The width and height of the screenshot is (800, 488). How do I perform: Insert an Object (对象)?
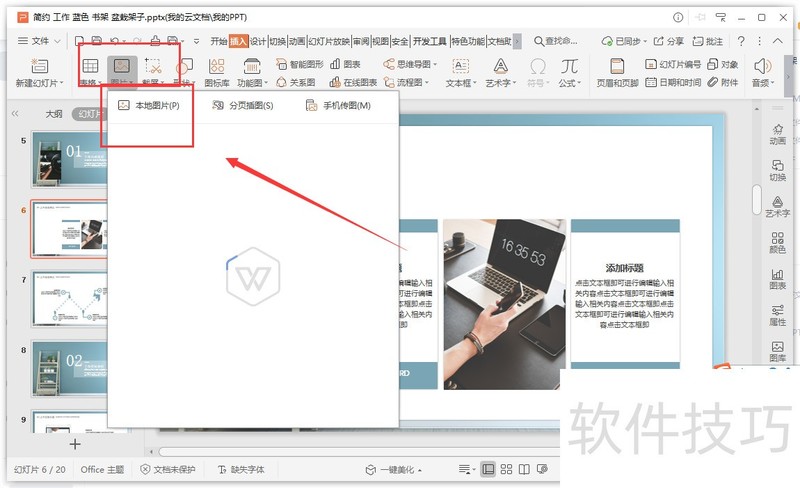click(x=723, y=64)
